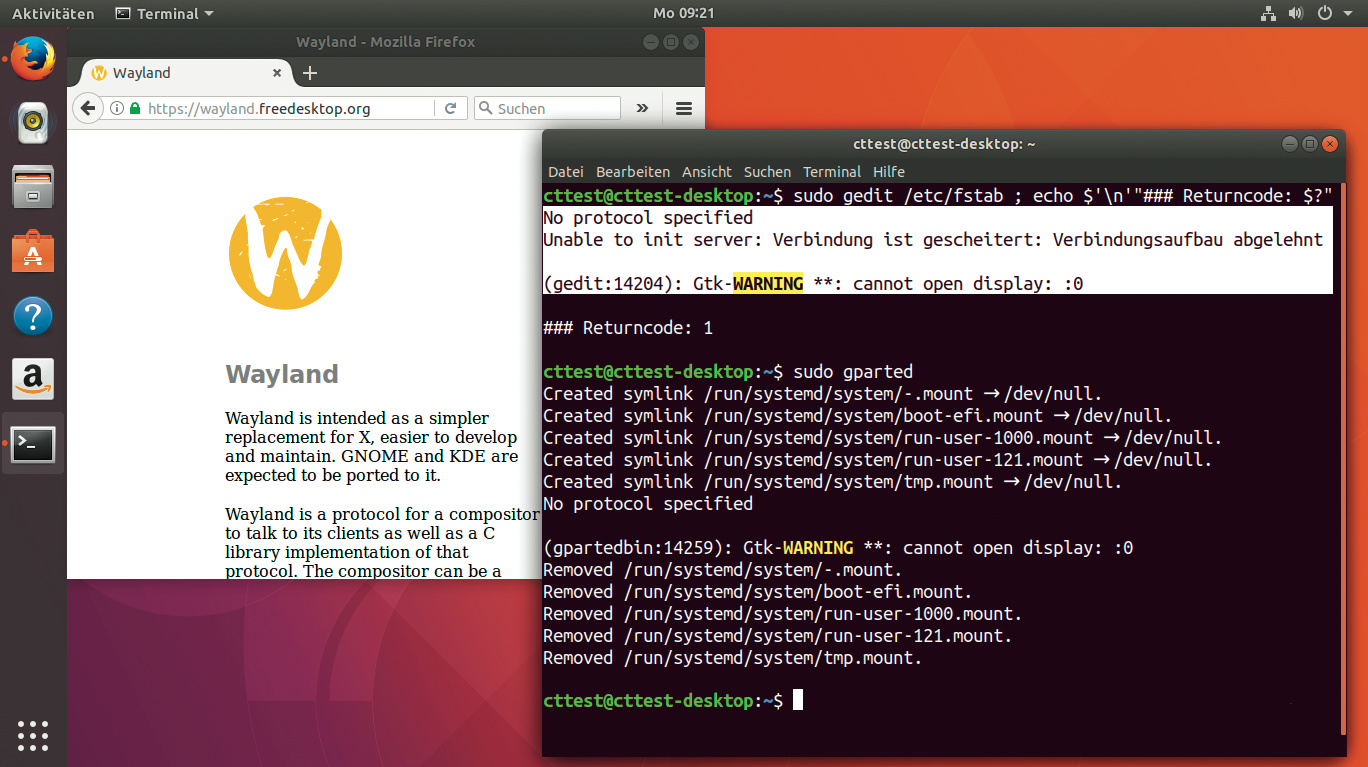Minimize the terminal window
This screenshot has width=1368, height=767.
[1291, 144]
